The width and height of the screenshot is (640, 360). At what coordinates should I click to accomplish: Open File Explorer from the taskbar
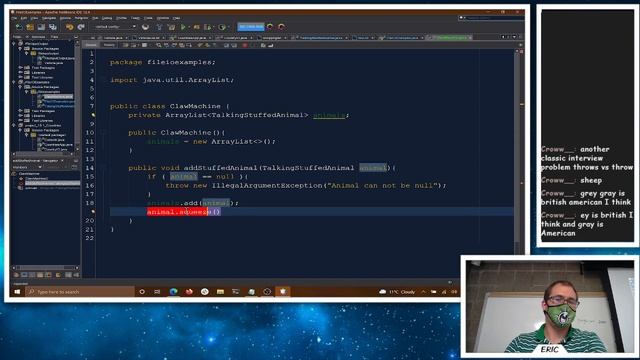220,292
